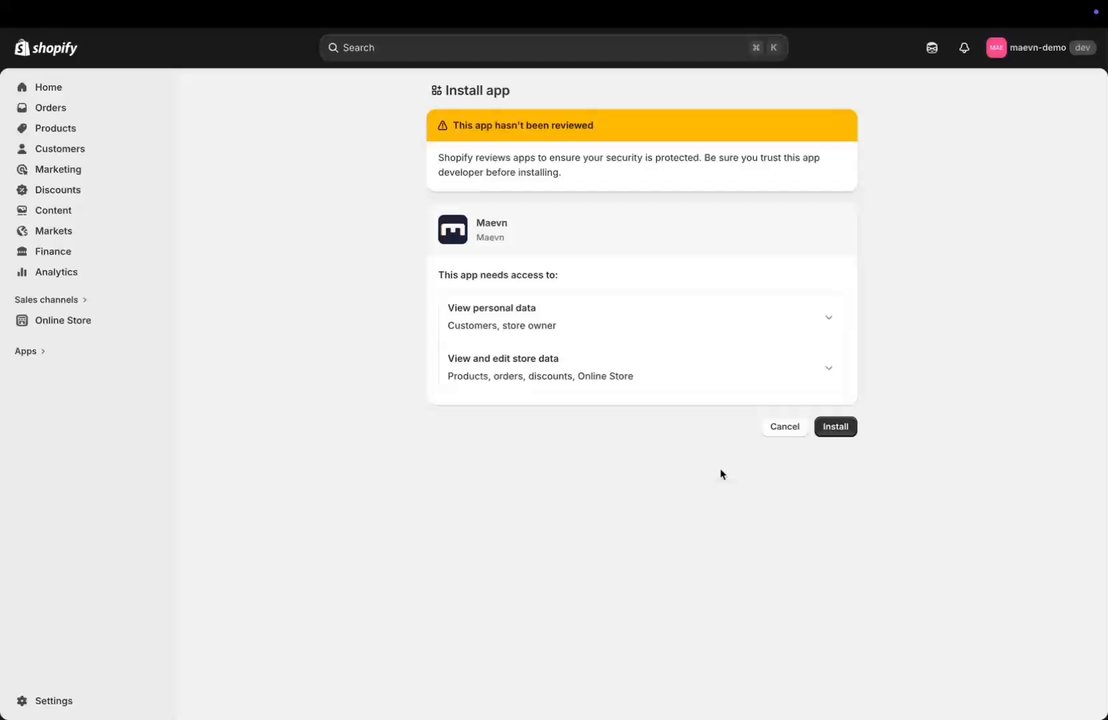
Task: Open the Customers person icon
Action: pyautogui.click(x=22, y=148)
